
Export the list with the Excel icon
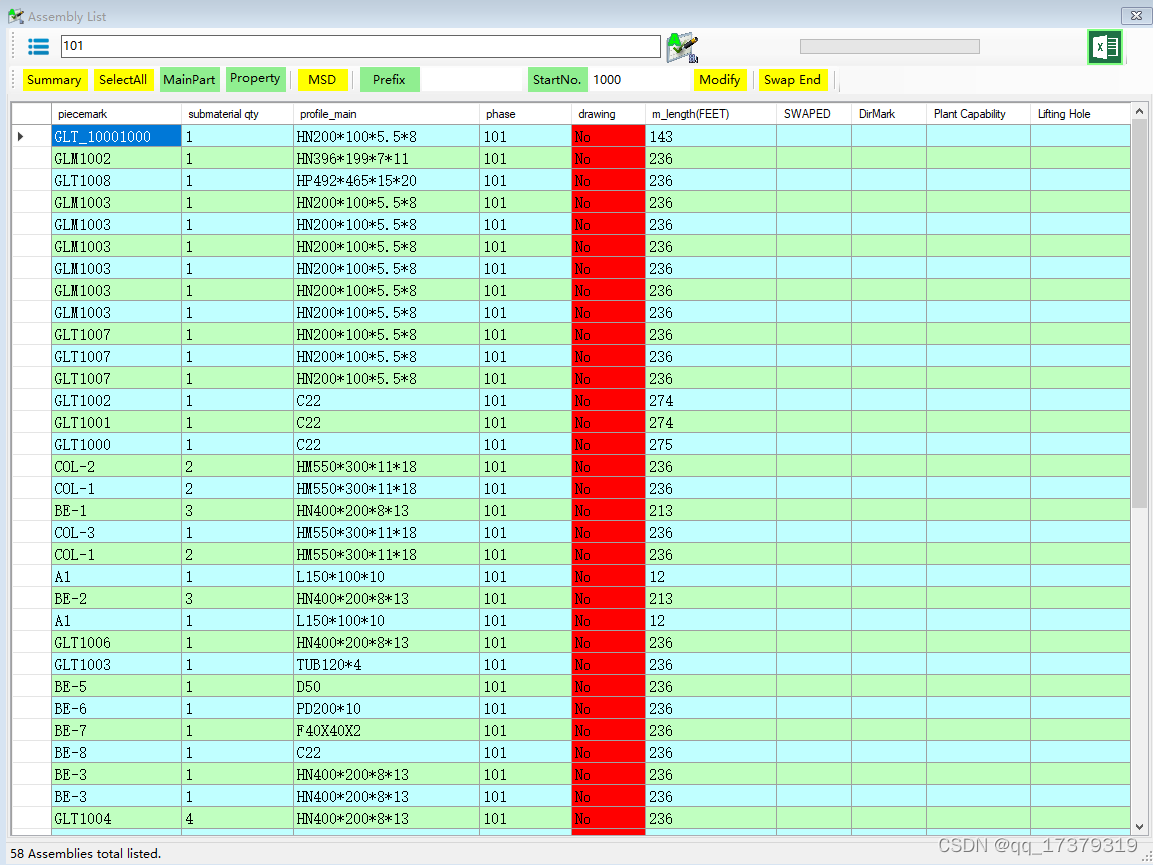pos(1104,47)
